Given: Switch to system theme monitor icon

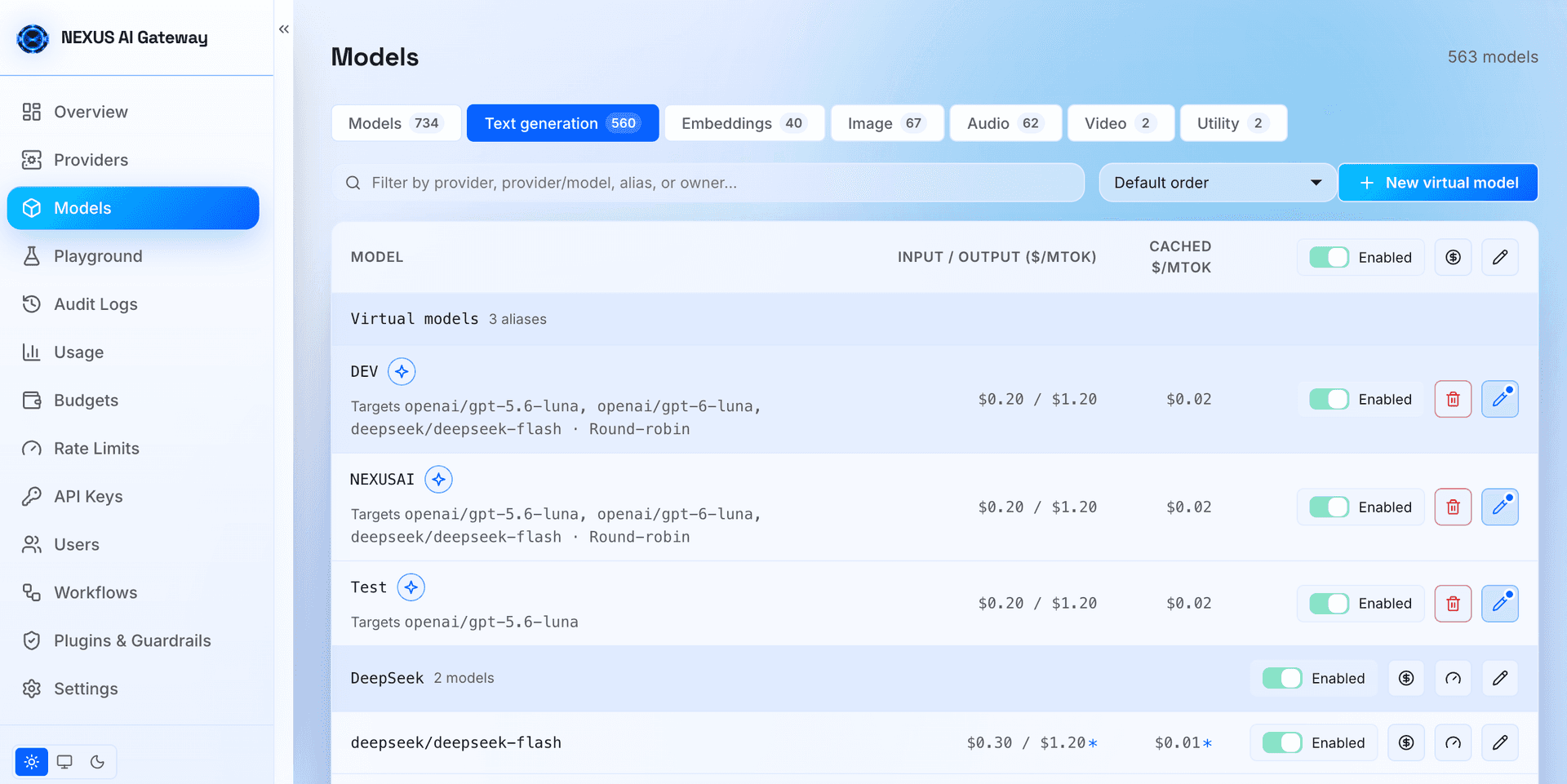Looking at the screenshot, I should pos(64,762).
